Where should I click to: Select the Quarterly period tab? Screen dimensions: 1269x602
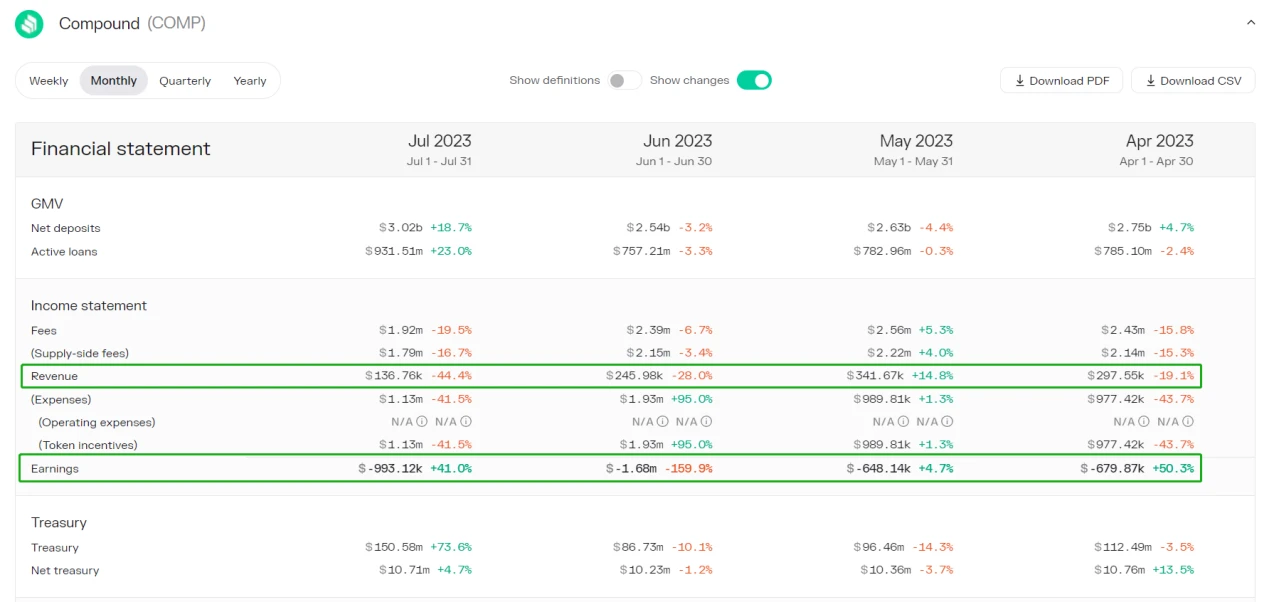tap(185, 81)
